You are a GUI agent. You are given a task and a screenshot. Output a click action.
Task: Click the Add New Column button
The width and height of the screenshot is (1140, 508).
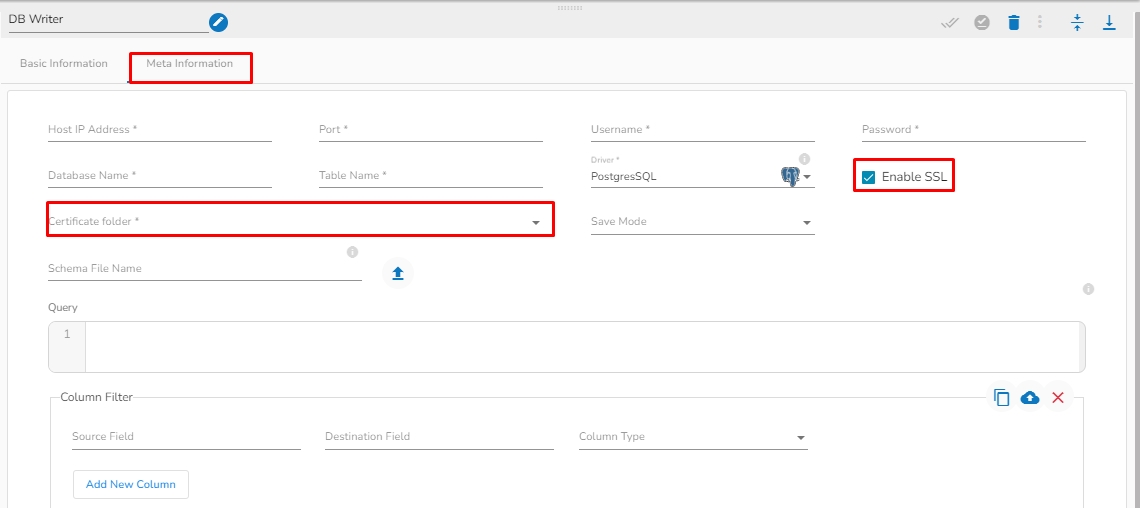[x=131, y=484]
